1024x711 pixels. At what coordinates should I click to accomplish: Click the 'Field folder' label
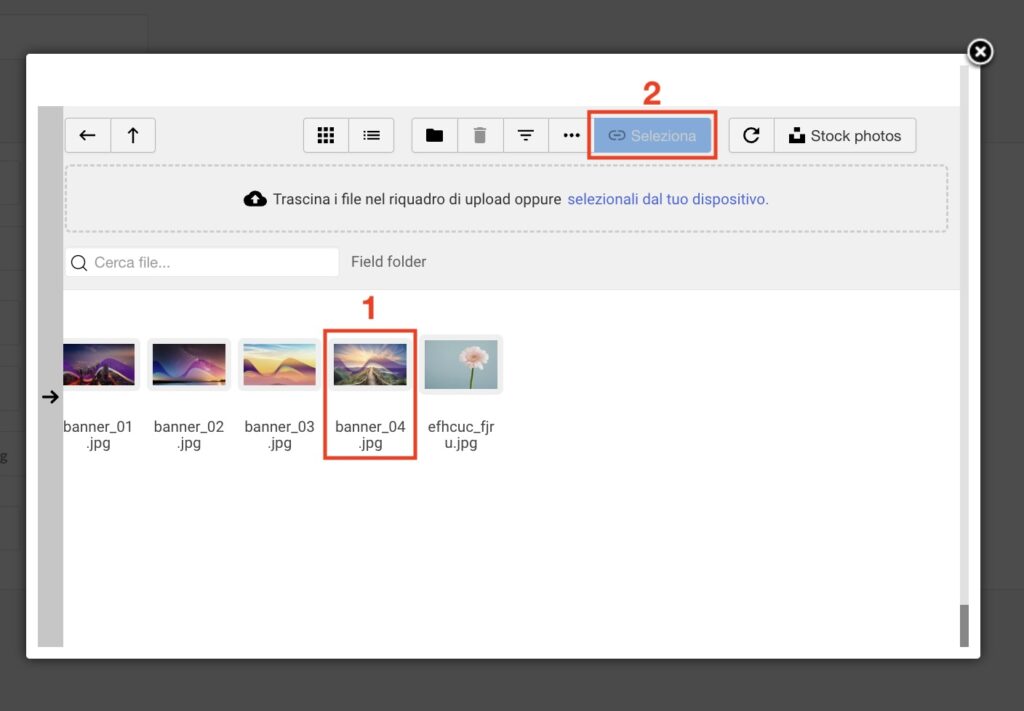point(389,262)
